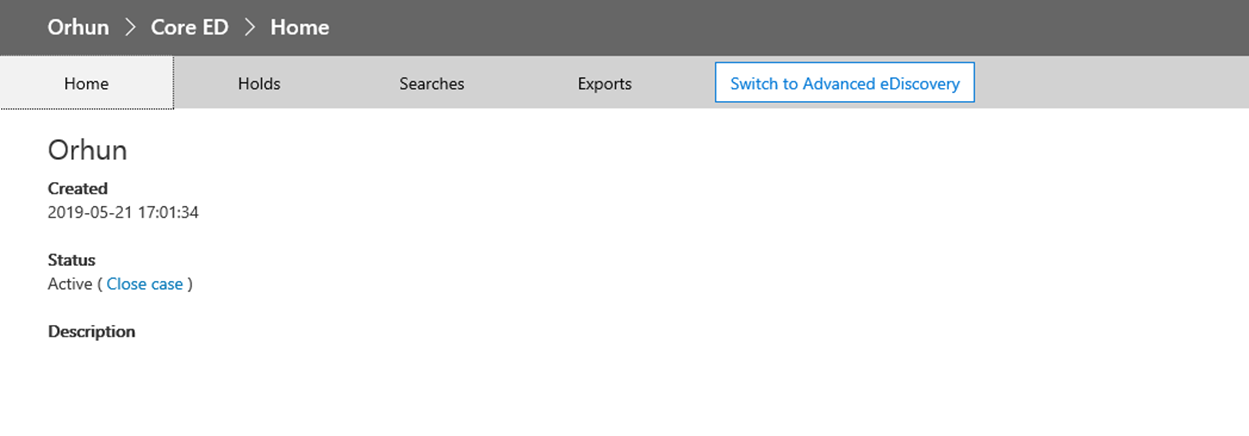Click the dark header bar's empty area
Screen dimensions: 1249x436
click(x=790, y=28)
